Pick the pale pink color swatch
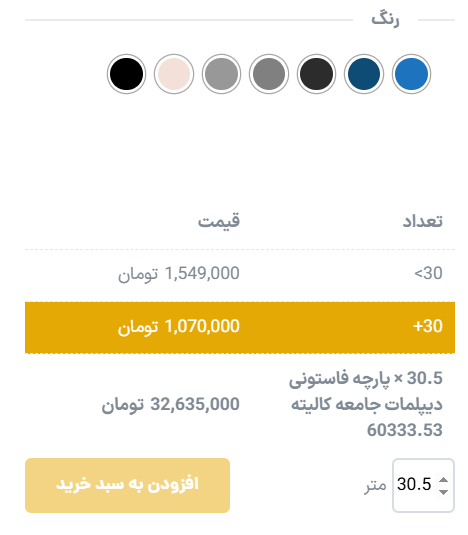 coord(174,74)
